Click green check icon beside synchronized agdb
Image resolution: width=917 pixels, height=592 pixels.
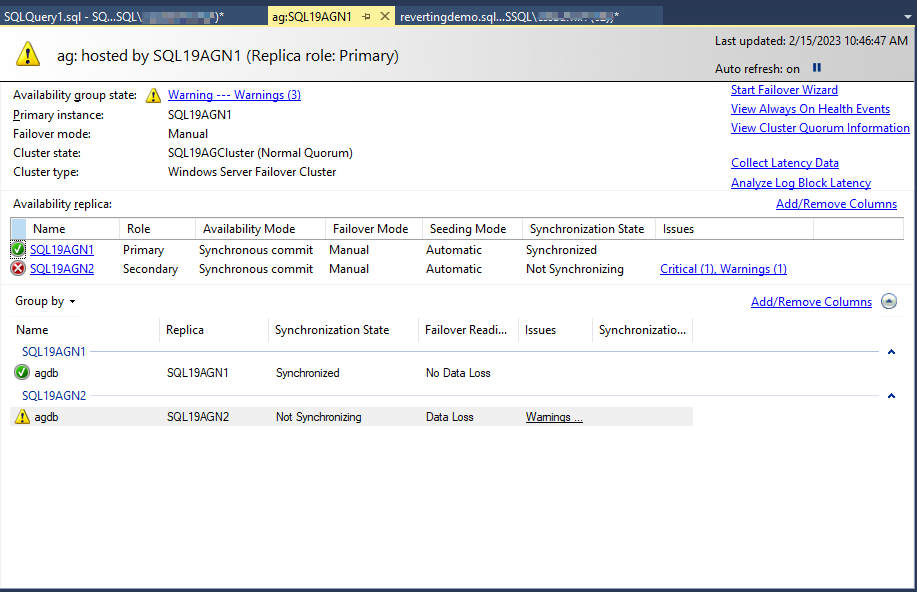point(22,373)
